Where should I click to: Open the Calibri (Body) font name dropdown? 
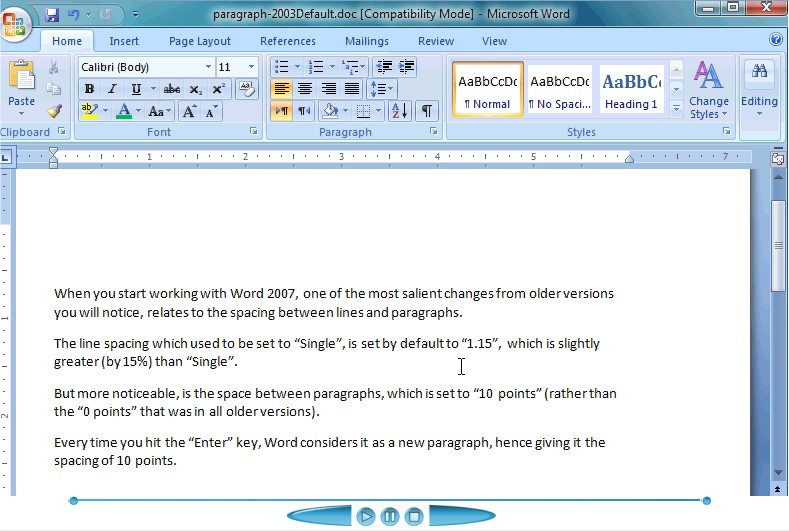(208, 67)
